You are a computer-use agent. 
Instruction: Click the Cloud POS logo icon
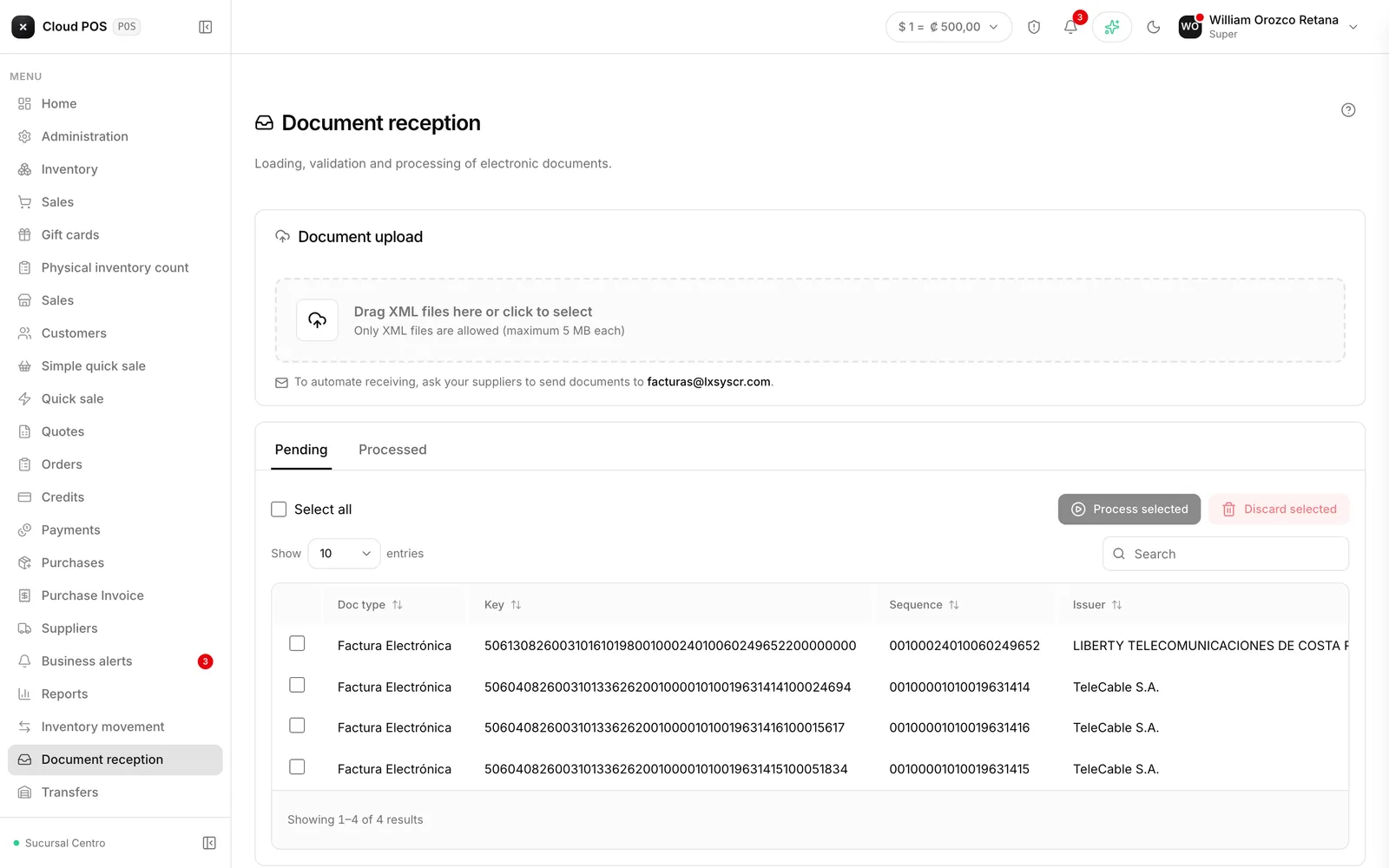(x=23, y=27)
